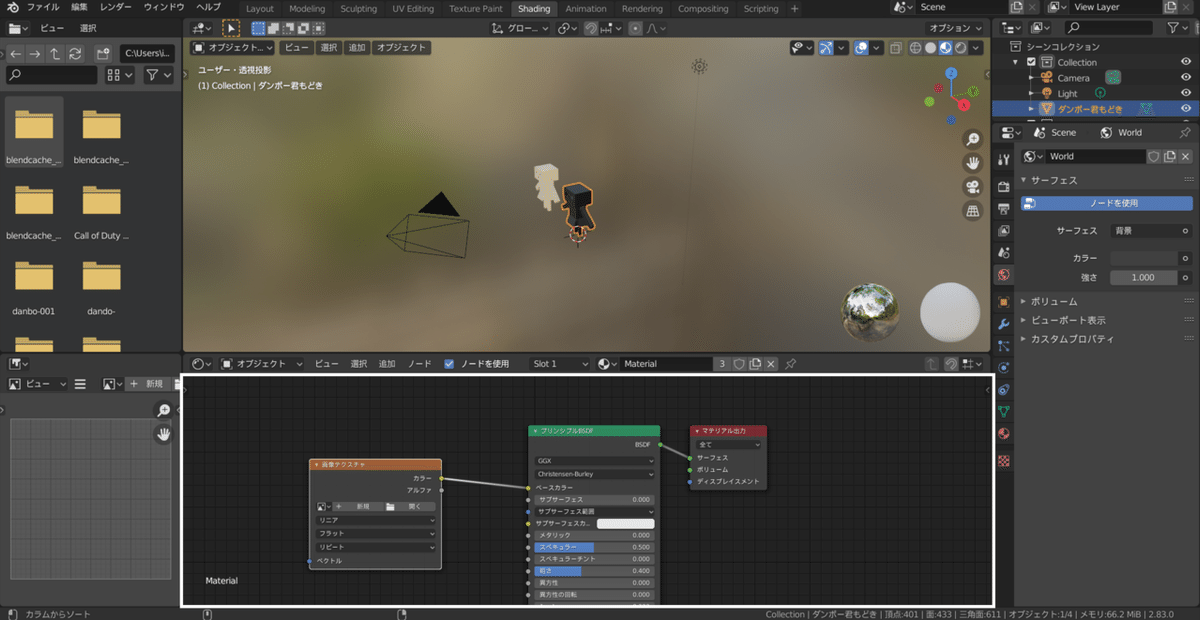
Task: Toggle the Collection exclude checkbox in outliner
Action: coord(1031,62)
